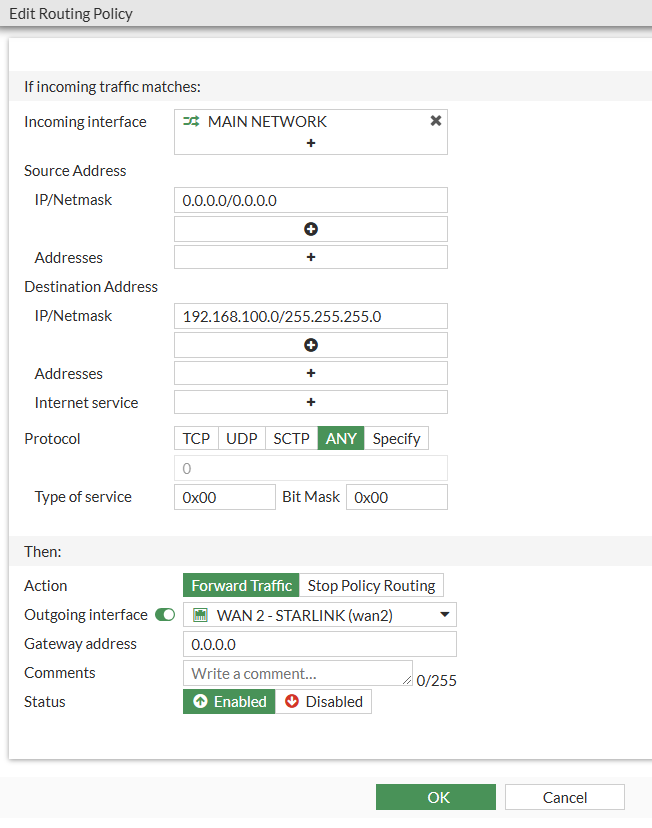
Task: Set status to Disabled
Action: coord(323,702)
